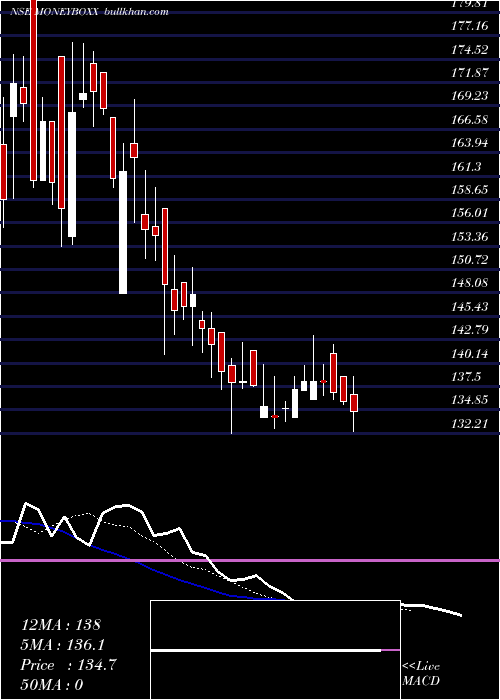Viewport: 500px width, 700px height.
Task: Click the 161.3 price axis label
Action: (466, 167)
